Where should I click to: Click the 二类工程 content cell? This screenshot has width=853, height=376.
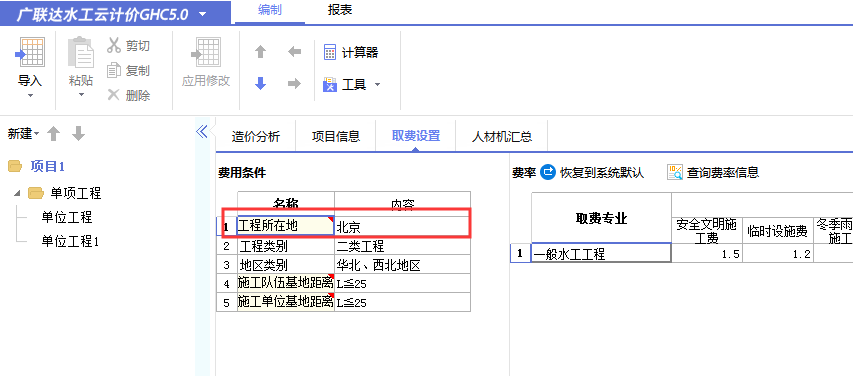point(402,246)
